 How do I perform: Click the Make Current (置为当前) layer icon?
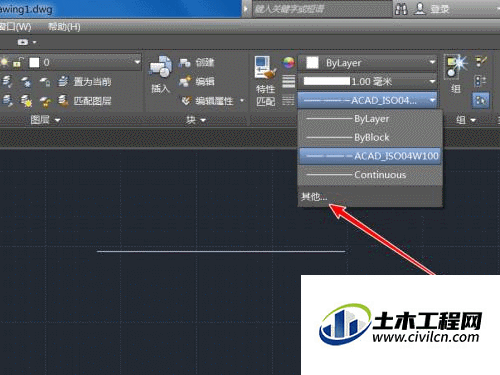(x=63, y=81)
